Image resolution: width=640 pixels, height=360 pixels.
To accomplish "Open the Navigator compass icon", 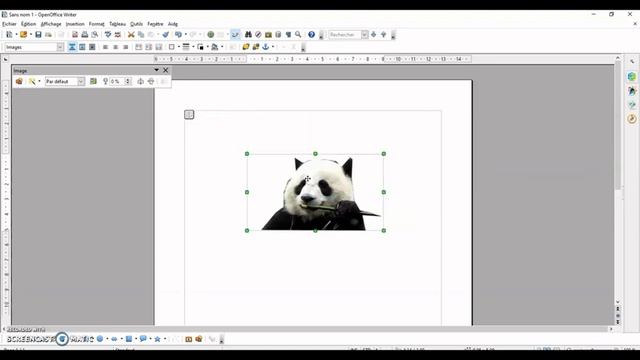I will click(x=258, y=35).
